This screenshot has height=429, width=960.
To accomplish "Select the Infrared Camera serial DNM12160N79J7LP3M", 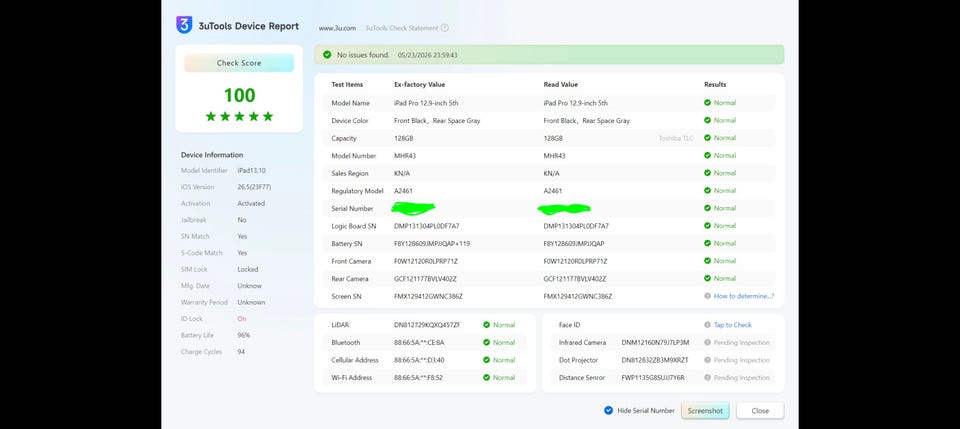I will tap(655, 343).
